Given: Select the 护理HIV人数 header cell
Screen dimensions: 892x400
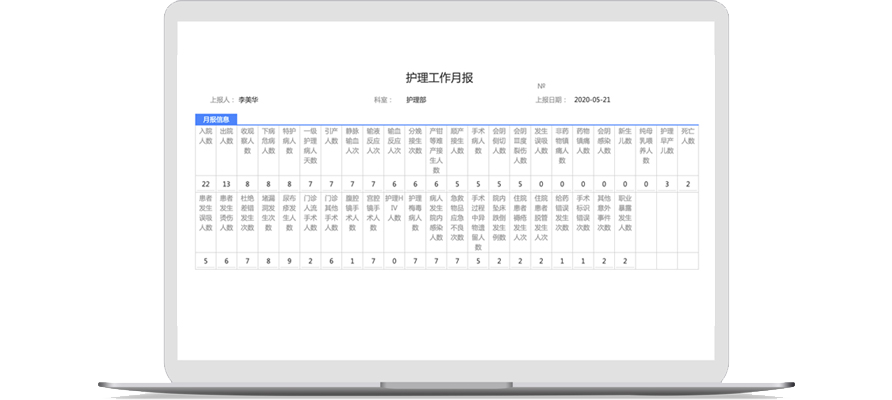Looking at the screenshot, I should point(393,212).
